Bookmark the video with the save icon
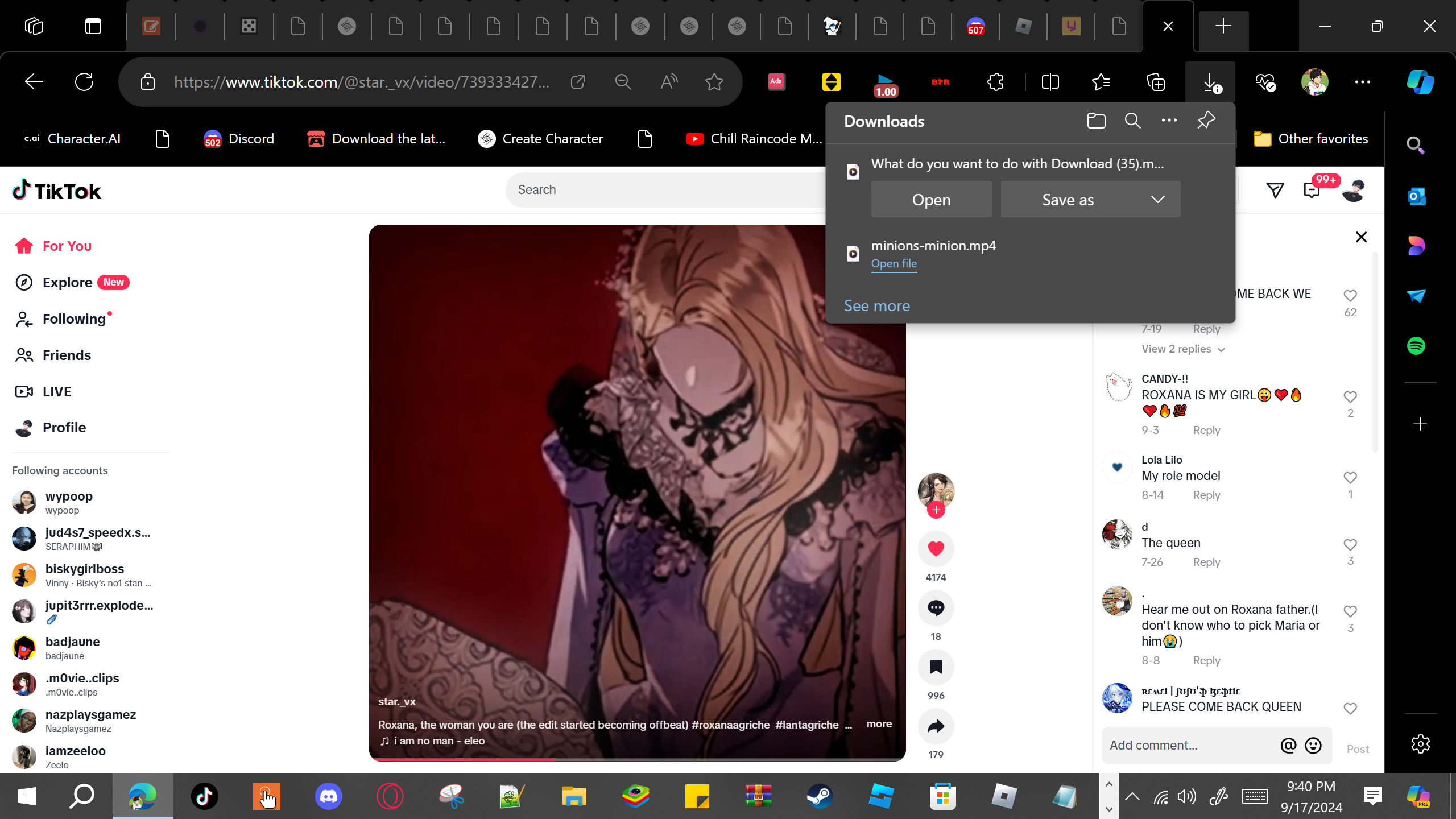Image resolution: width=1456 pixels, height=819 pixels. coord(936,667)
